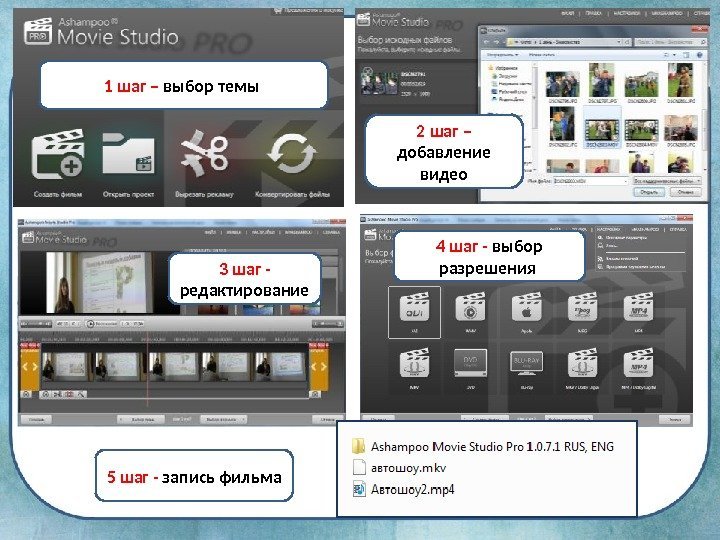Open the ПРАВКА menu in the source files window
Screen dimensions: 720x540
[594, 13]
